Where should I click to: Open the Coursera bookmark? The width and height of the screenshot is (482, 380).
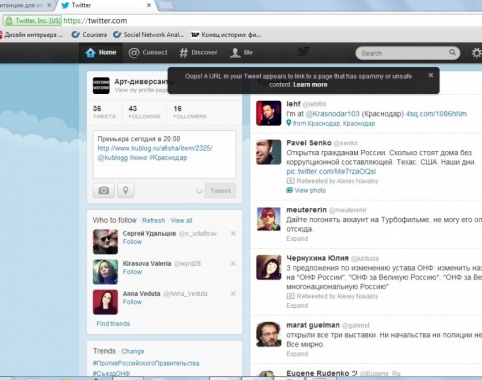[90, 35]
